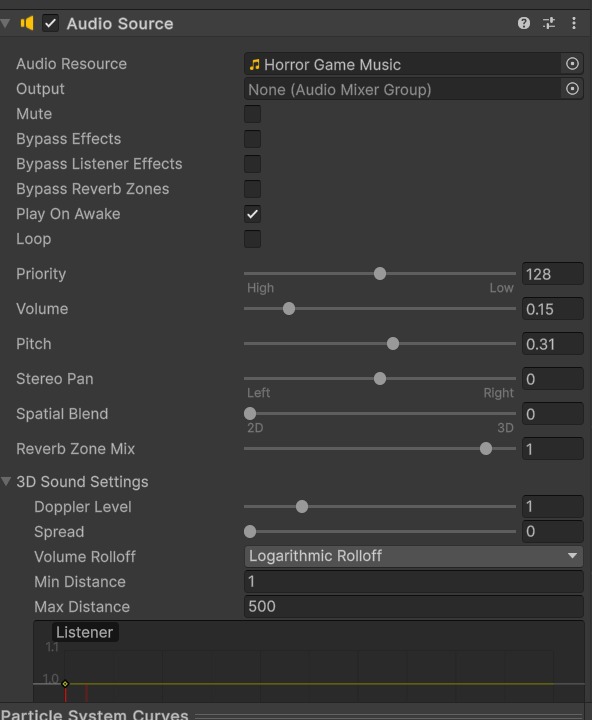This screenshot has width=592, height=720.
Task: Select the rolloff curve keyframe diamond
Action: point(65,684)
